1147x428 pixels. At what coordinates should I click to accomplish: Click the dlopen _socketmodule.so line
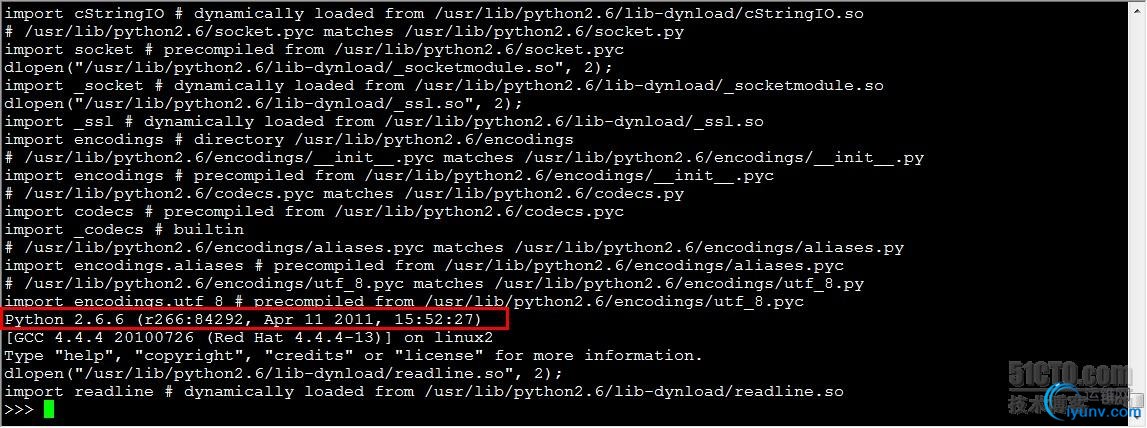coord(309,67)
